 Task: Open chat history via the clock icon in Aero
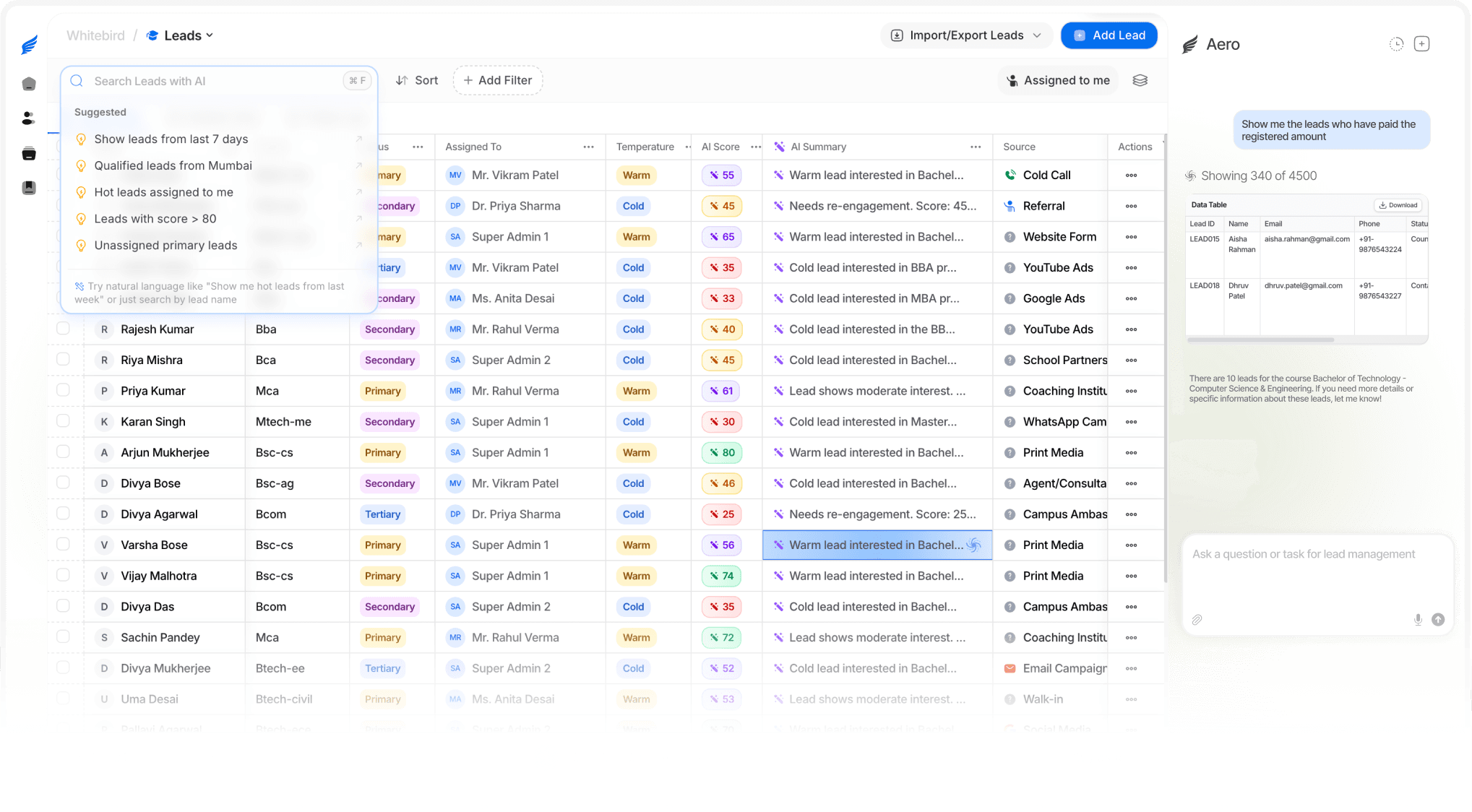pyautogui.click(x=1395, y=43)
